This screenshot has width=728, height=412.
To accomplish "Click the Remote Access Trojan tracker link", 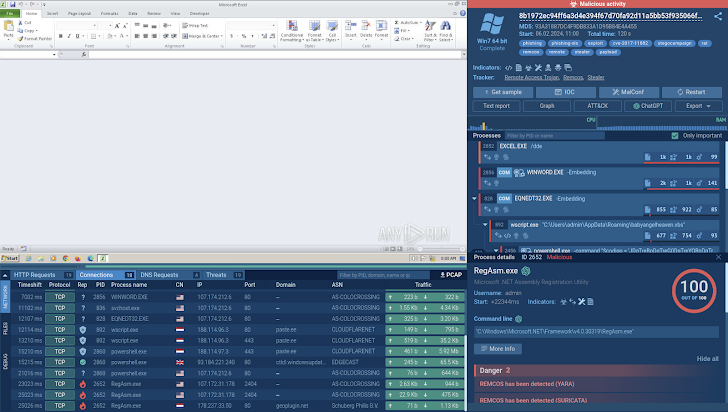I will 530,76.
